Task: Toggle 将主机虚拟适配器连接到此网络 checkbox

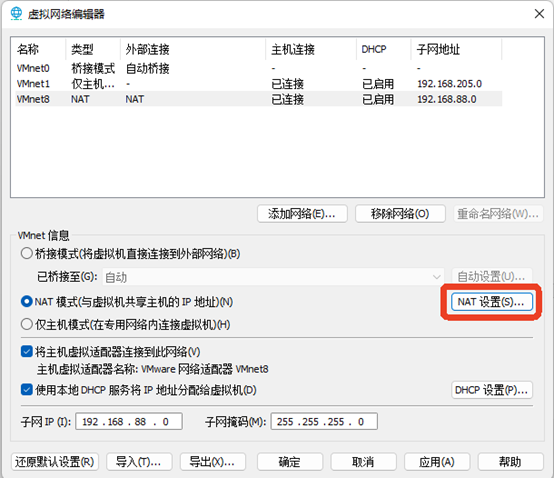Action: [27, 352]
